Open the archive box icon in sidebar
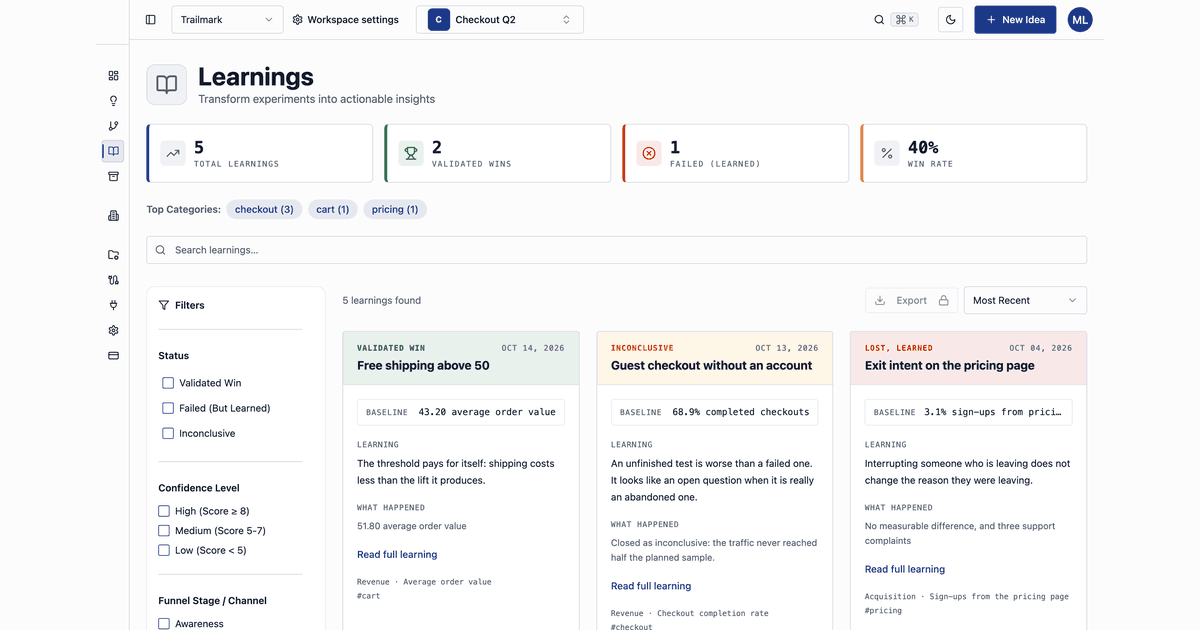Screen dimensions: 1200x630 pyautogui.click(x=113, y=176)
